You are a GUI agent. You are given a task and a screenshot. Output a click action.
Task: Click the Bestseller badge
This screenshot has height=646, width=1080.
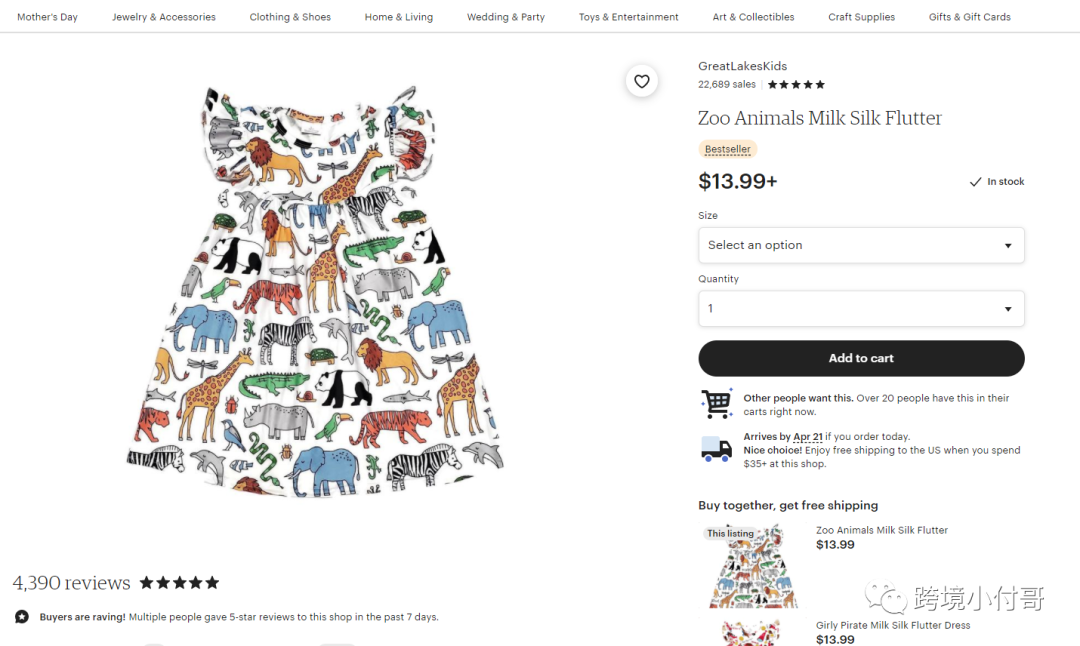pos(727,149)
